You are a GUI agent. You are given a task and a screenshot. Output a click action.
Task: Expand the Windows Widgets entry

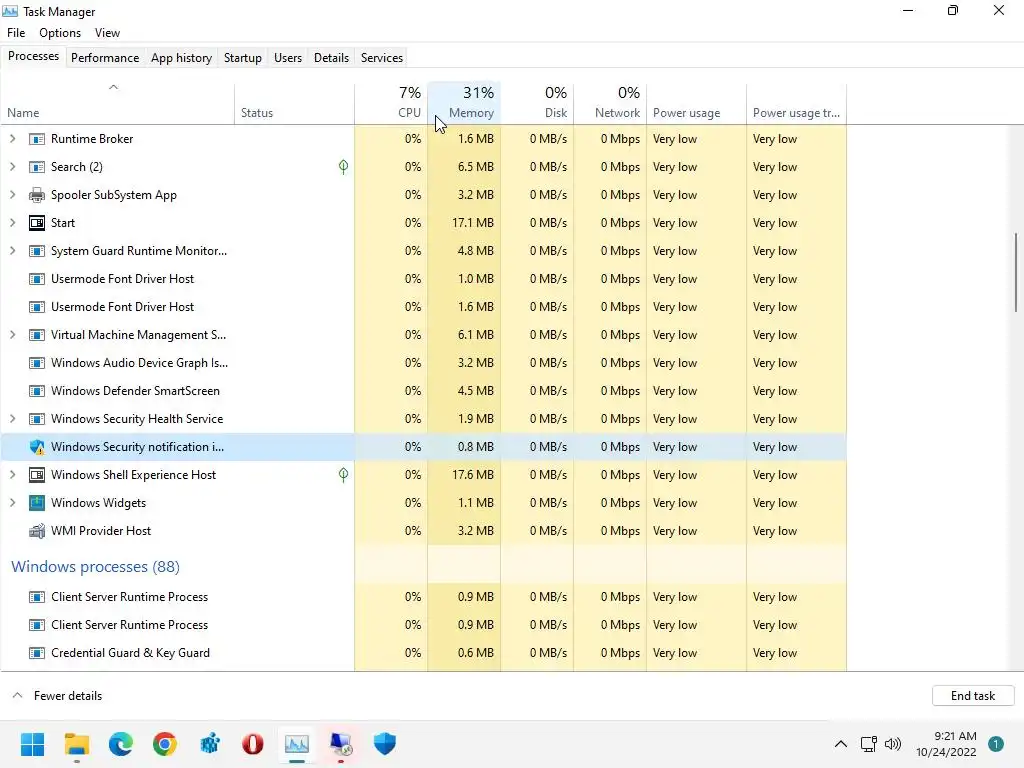[12, 504]
